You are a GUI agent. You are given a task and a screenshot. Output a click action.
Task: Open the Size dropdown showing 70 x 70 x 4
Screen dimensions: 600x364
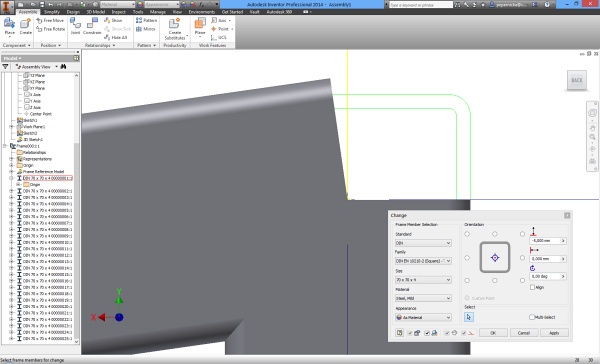423,280
